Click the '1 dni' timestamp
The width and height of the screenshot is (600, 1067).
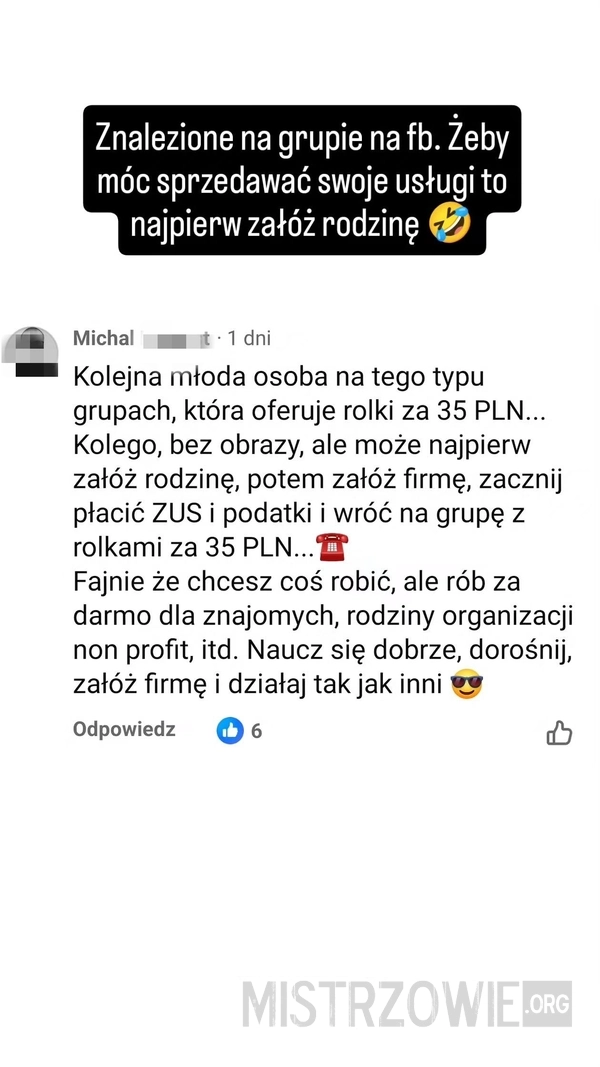[249, 338]
